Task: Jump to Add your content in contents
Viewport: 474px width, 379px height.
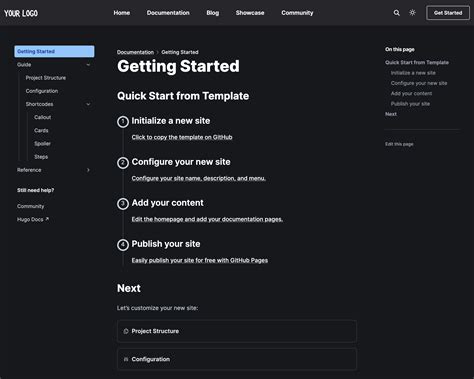Action: point(411,93)
